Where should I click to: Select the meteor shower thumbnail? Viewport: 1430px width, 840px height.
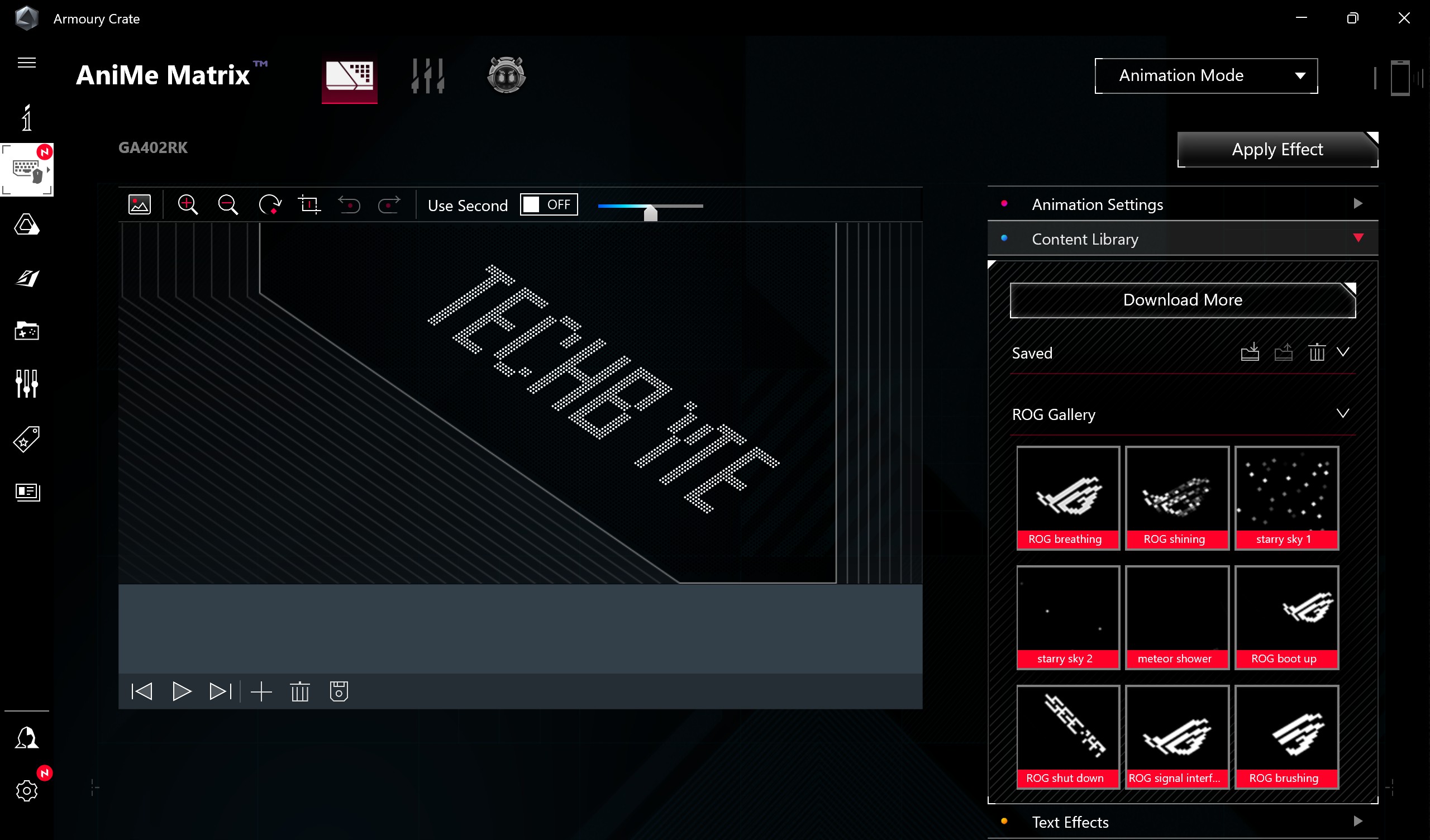tap(1177, 618)
